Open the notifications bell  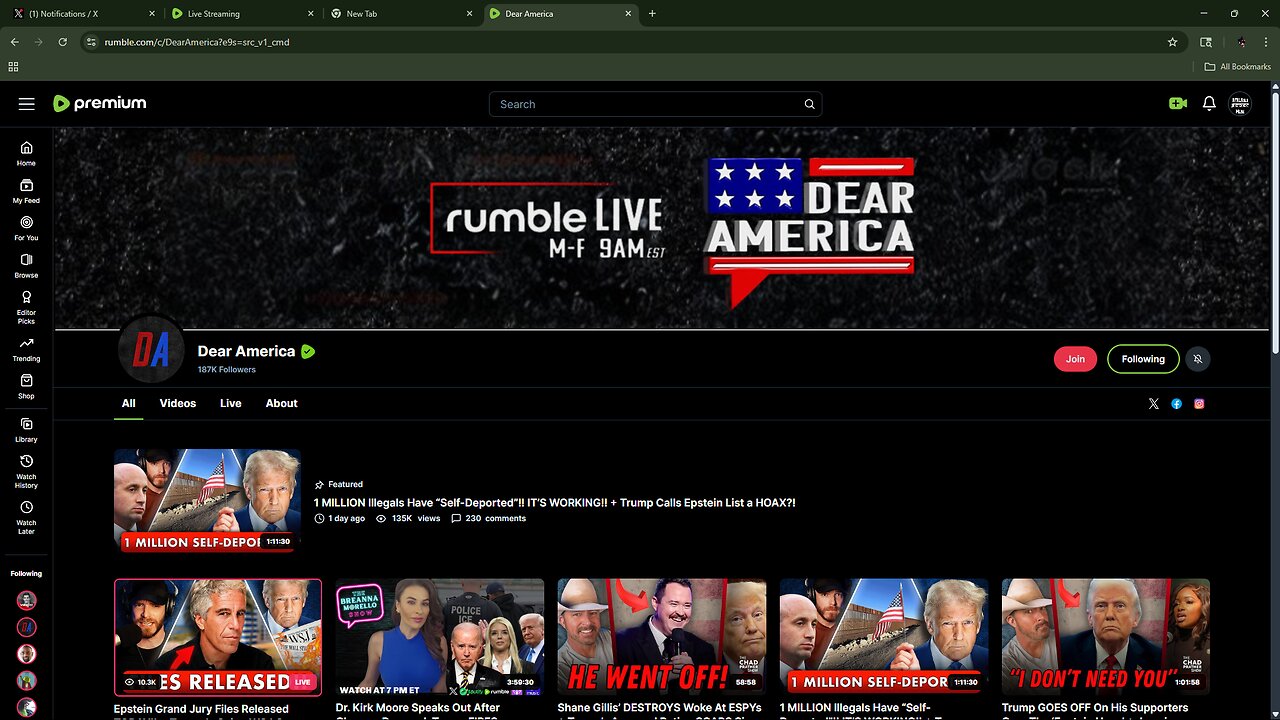pos(1209,104)
